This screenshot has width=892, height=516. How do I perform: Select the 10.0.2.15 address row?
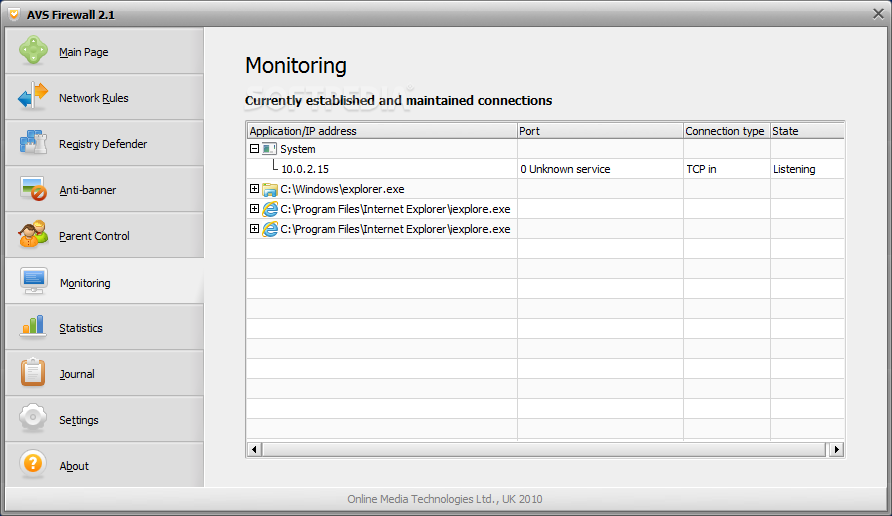point(546,169)
